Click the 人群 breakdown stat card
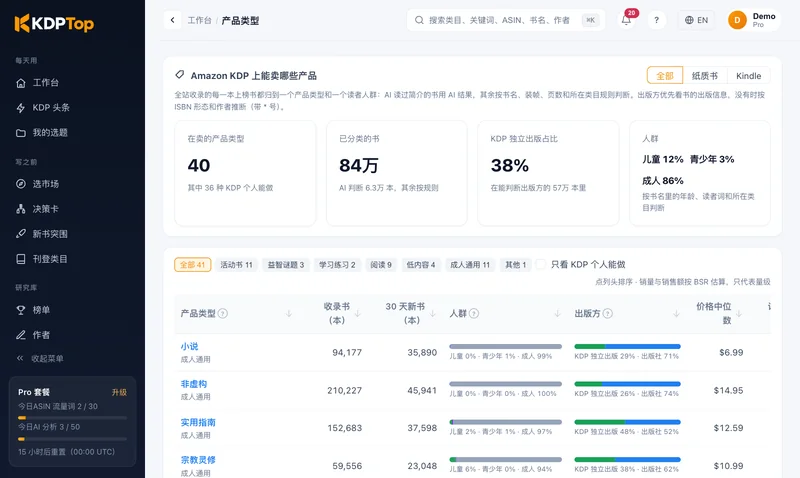 pos(700,173)
